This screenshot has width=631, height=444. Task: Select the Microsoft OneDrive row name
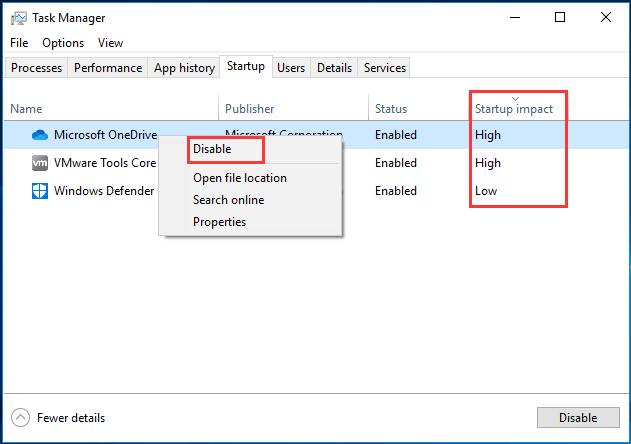(x=105, y=135)
